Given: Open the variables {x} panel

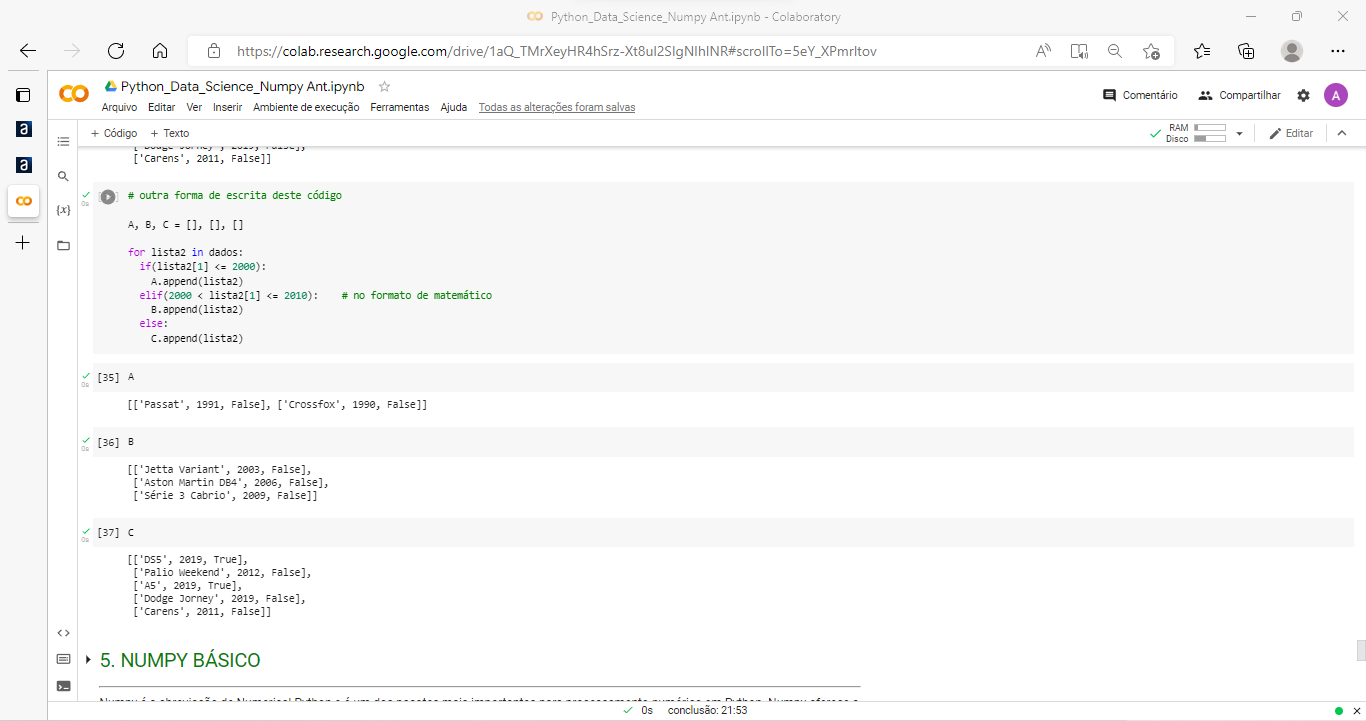Looking at the screenshot, I should point(63,210).
